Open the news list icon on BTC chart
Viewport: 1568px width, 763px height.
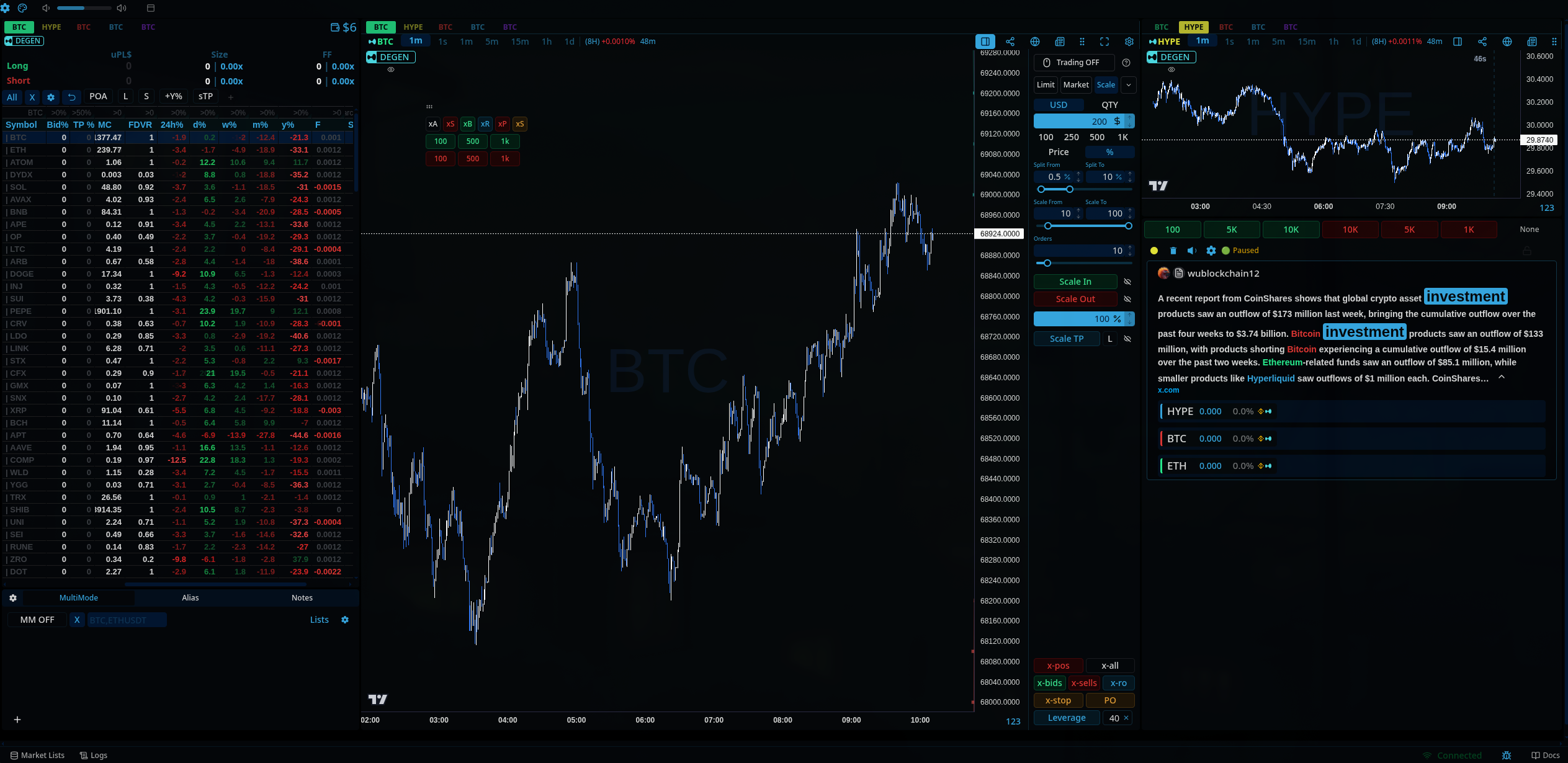1060,42
